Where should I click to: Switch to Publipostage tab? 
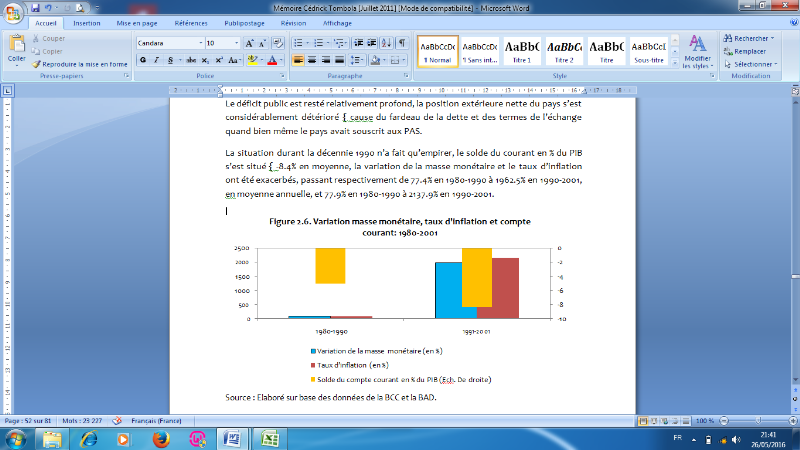click(244, 23)
